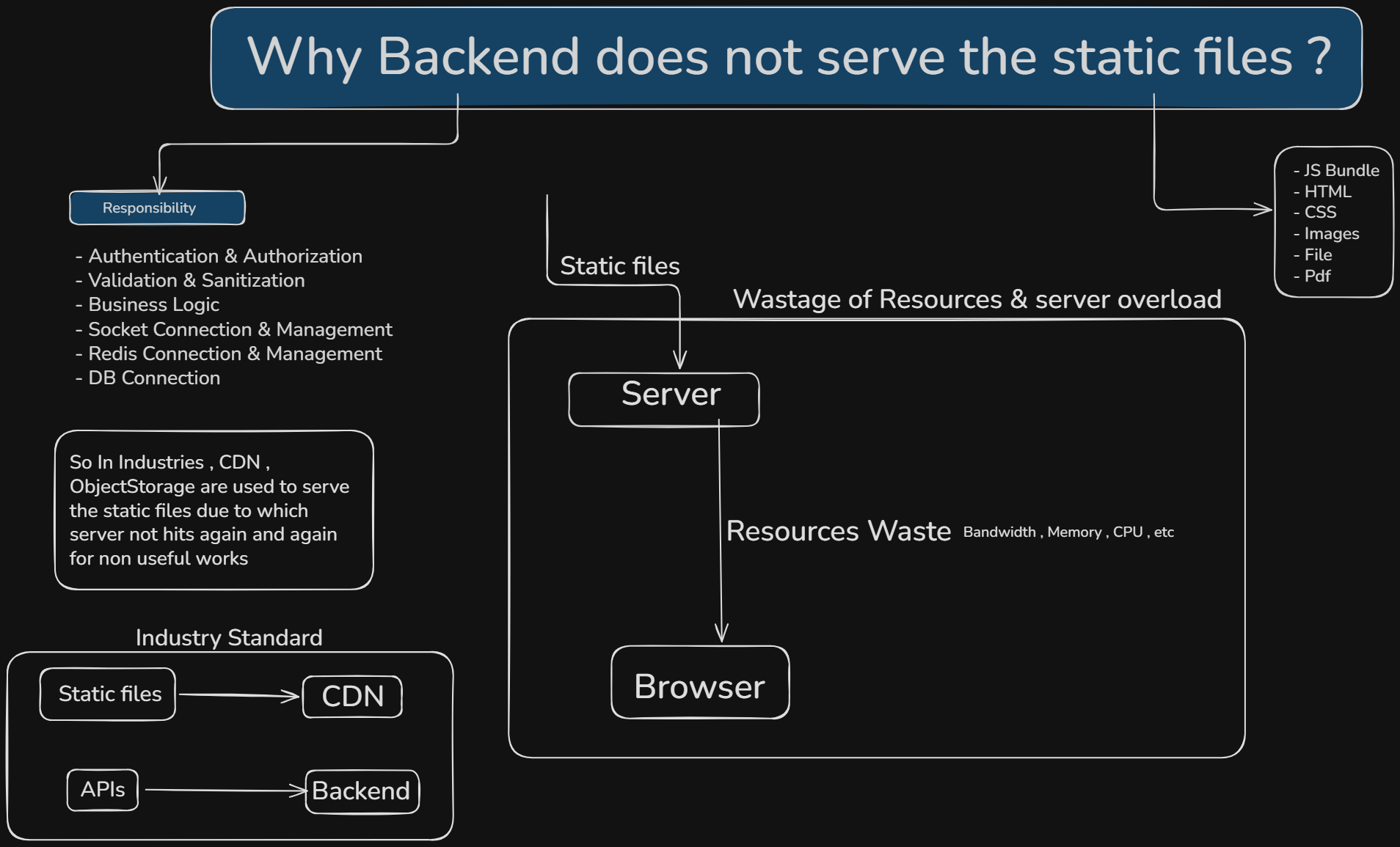Viewport: 1400px width, 847px height.
Task: Select the Server box in diagram
Action: click(664, 399)
